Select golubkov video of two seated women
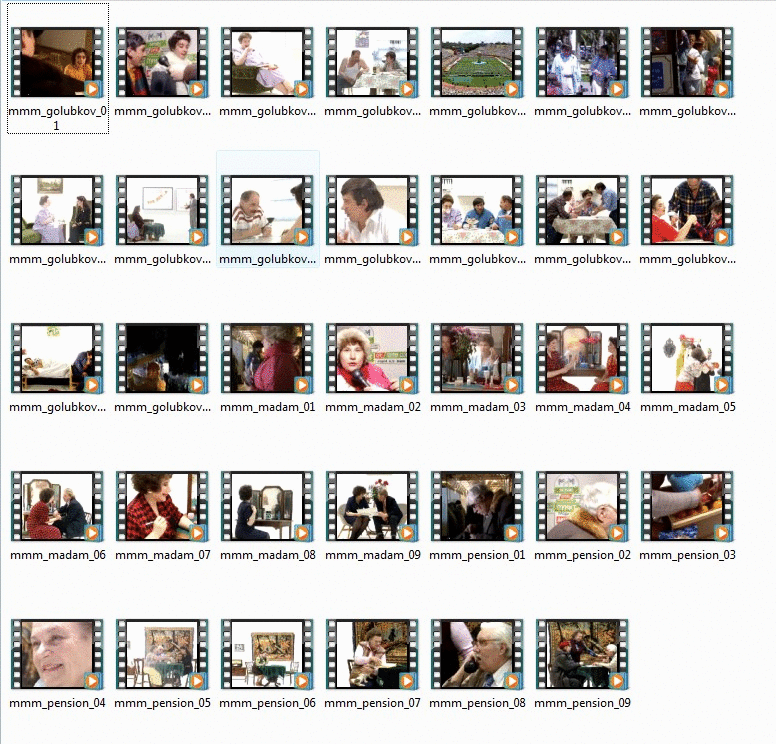Viewport: 776px width, 744px height. click(x=57, y=210)
